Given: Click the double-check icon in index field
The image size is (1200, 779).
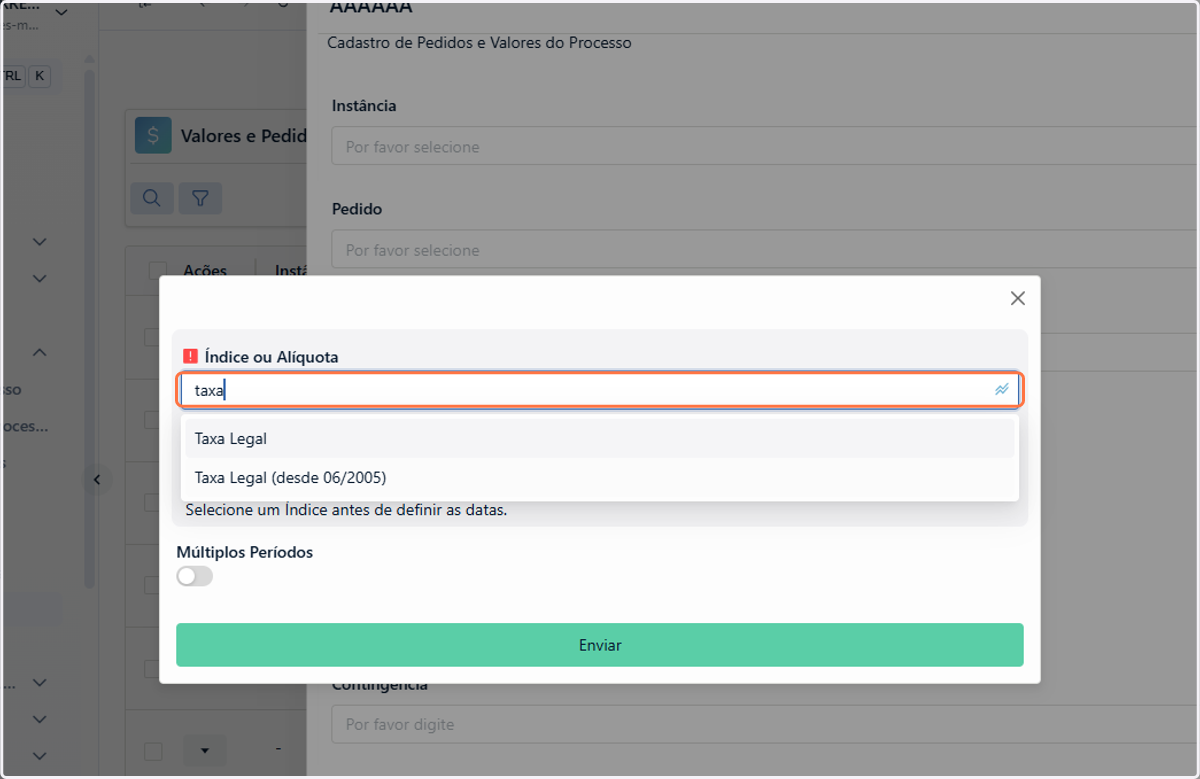Looking at the screenshot, I should coord(1001,390).
